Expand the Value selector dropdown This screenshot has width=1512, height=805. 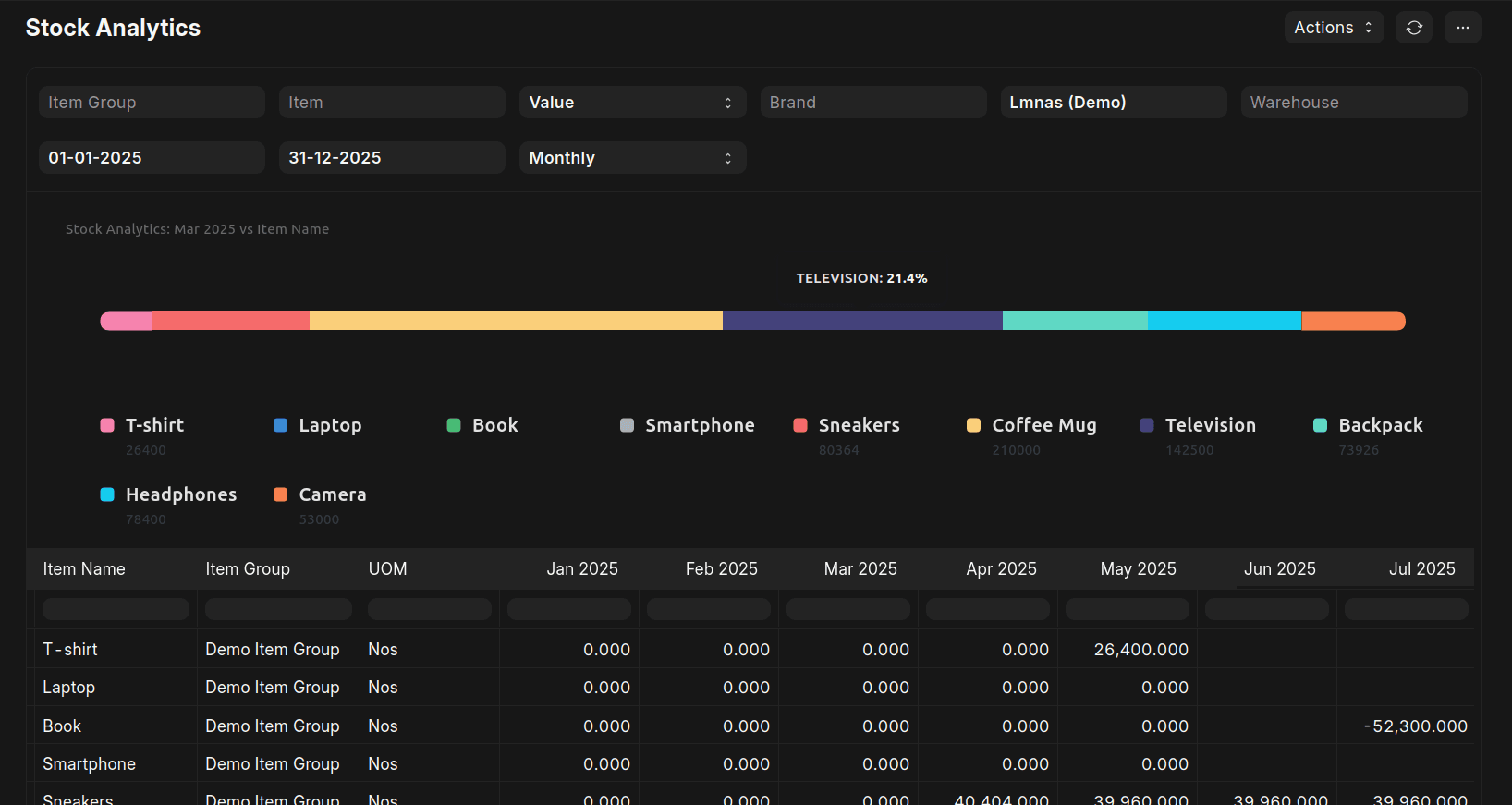pos(631,103)
